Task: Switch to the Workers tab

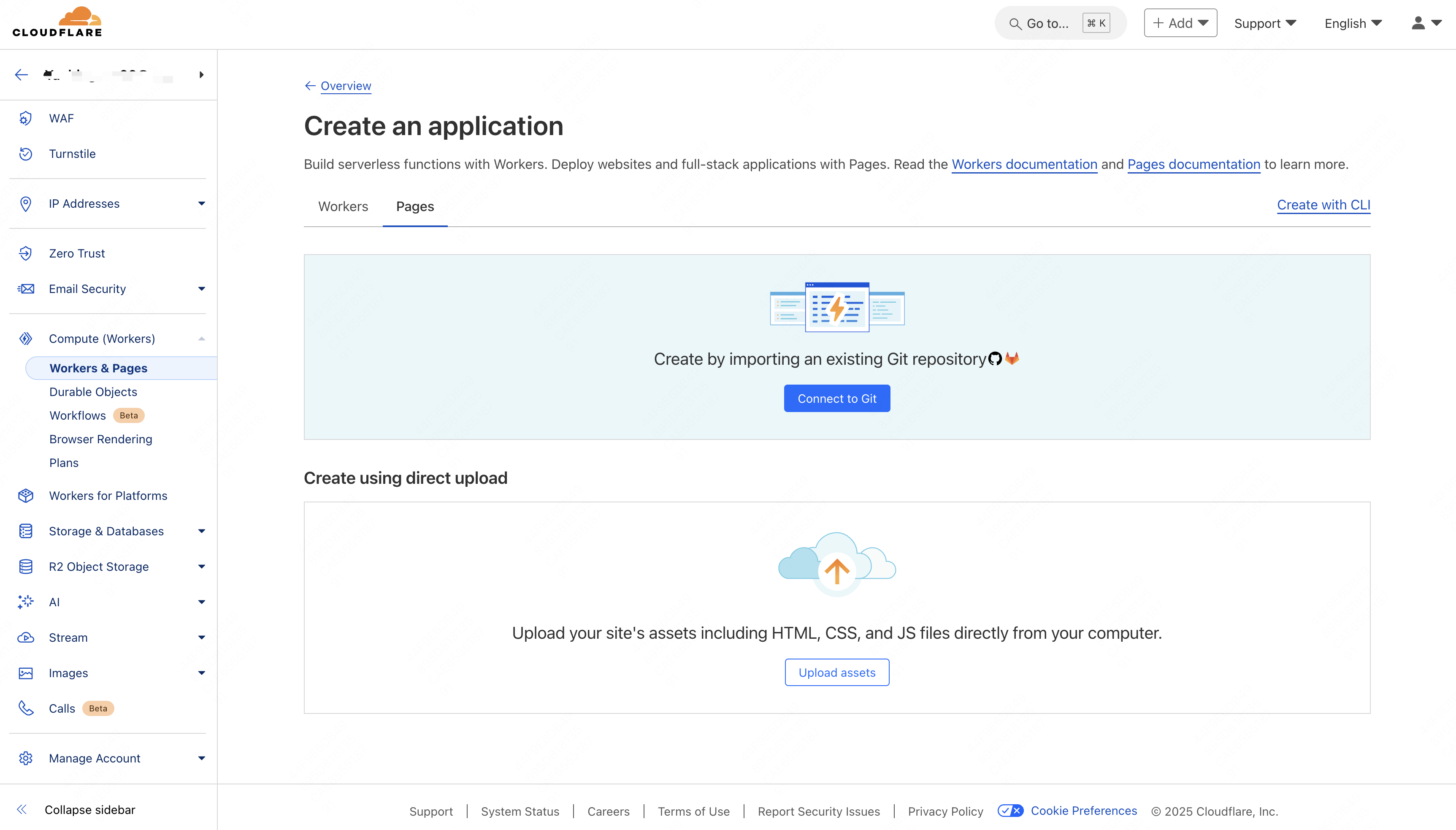Action: pos(343,206)
